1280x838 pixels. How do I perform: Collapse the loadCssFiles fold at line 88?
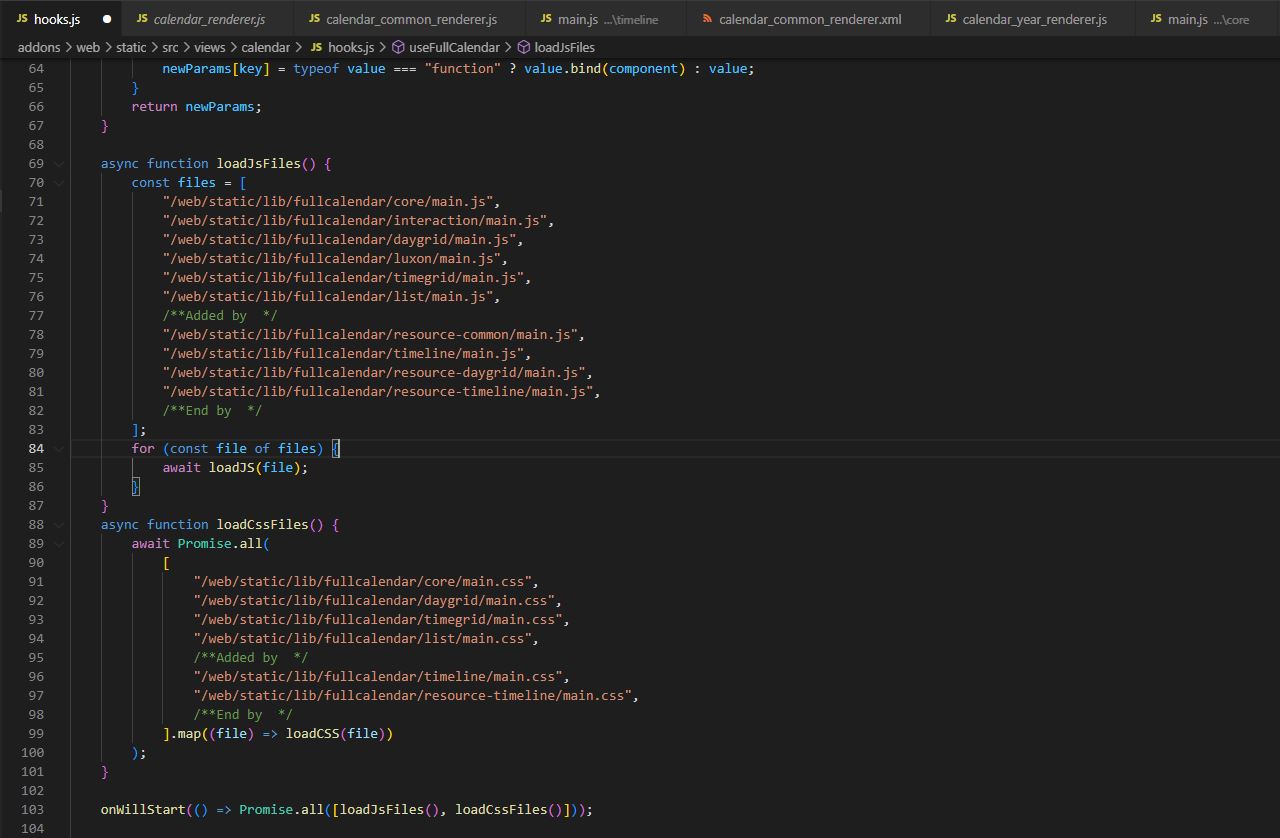[57, 524]
